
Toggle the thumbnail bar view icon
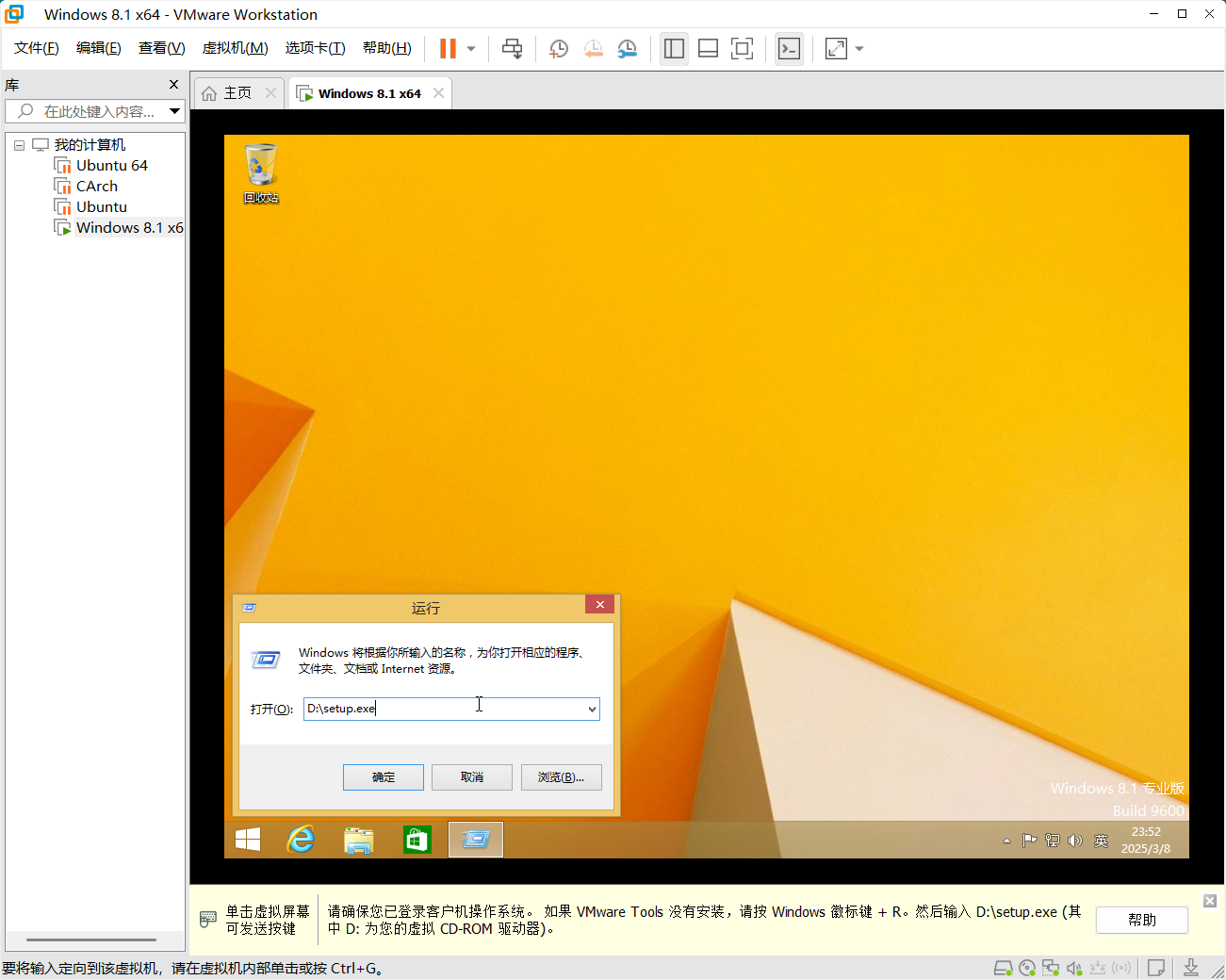coord(708,48)
